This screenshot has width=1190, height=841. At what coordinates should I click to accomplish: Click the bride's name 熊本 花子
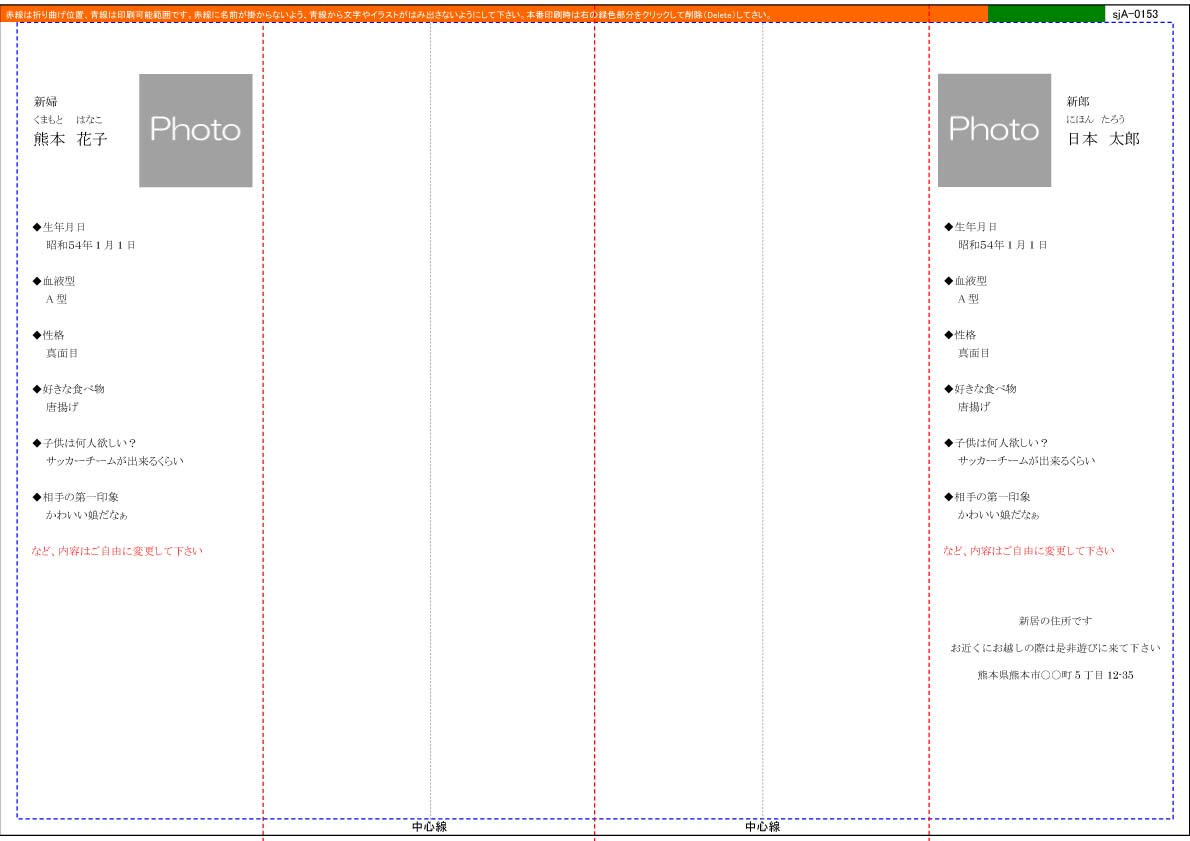[x=70, y=140]
